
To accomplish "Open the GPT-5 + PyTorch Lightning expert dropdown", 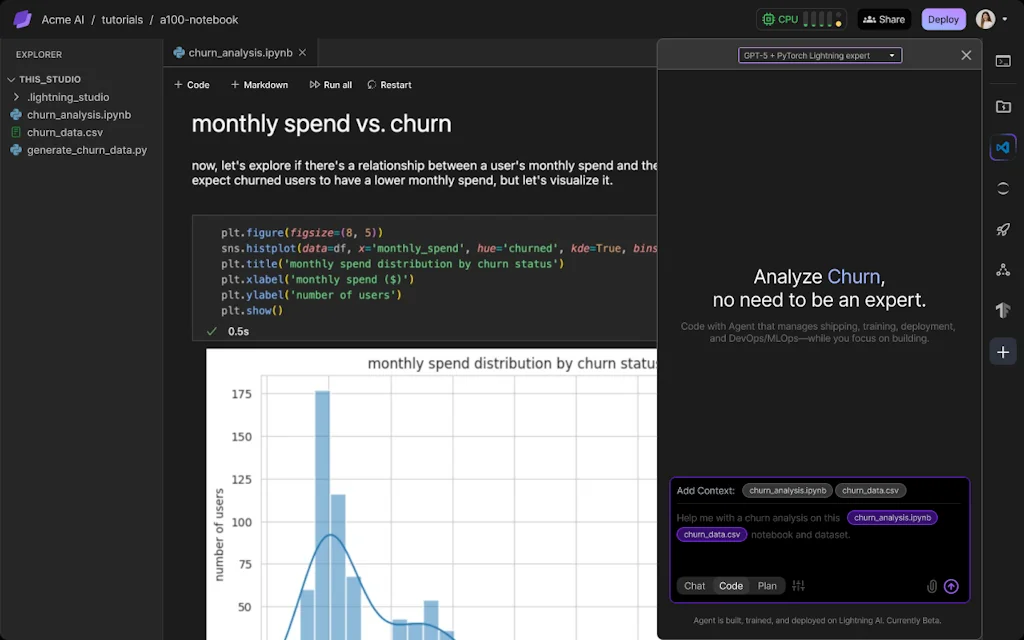I will pyautogui.click(x=819, y=55).
